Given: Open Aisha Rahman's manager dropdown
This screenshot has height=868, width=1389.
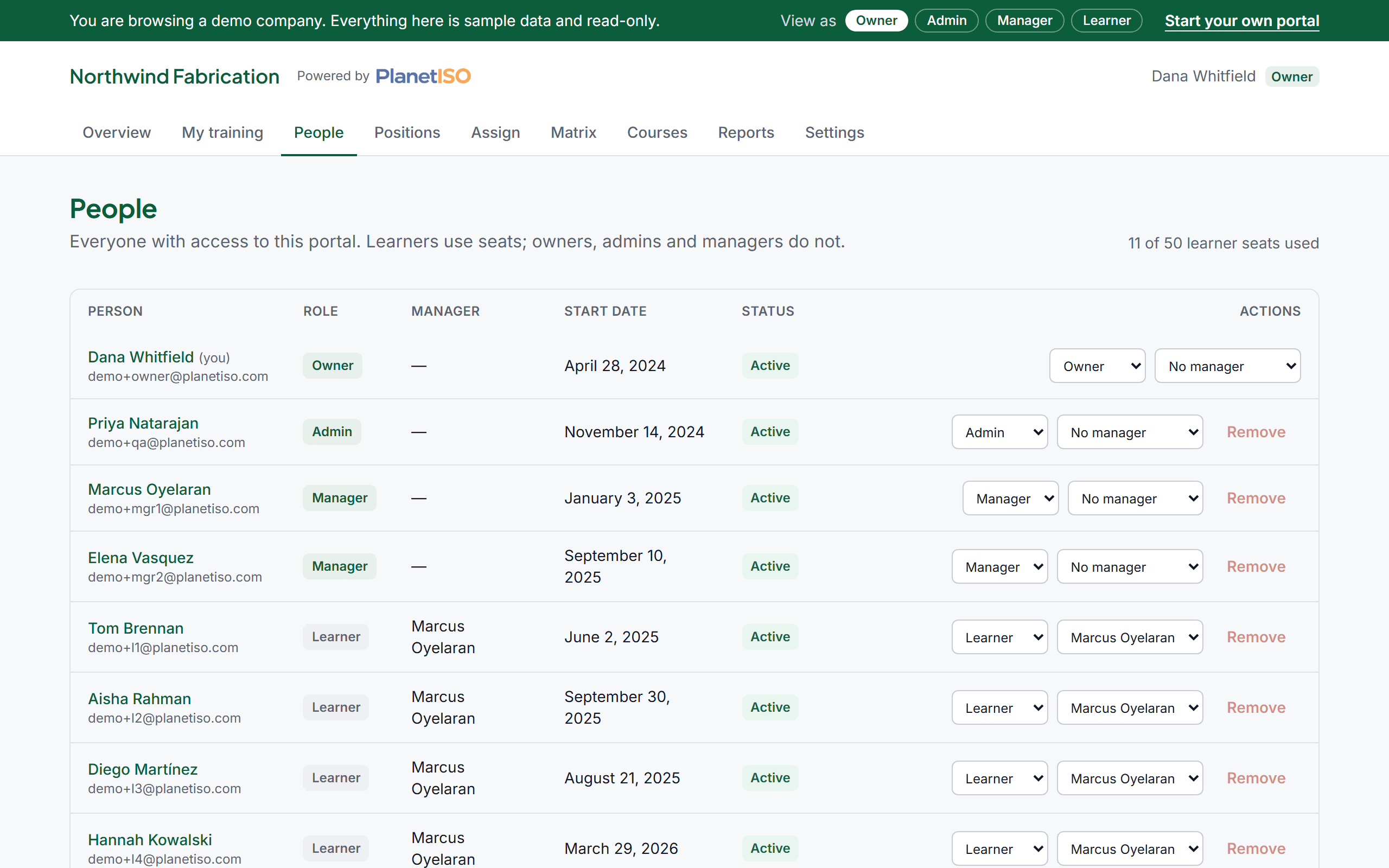Looking at the screenshot, I should click(x=1130, y=707).
